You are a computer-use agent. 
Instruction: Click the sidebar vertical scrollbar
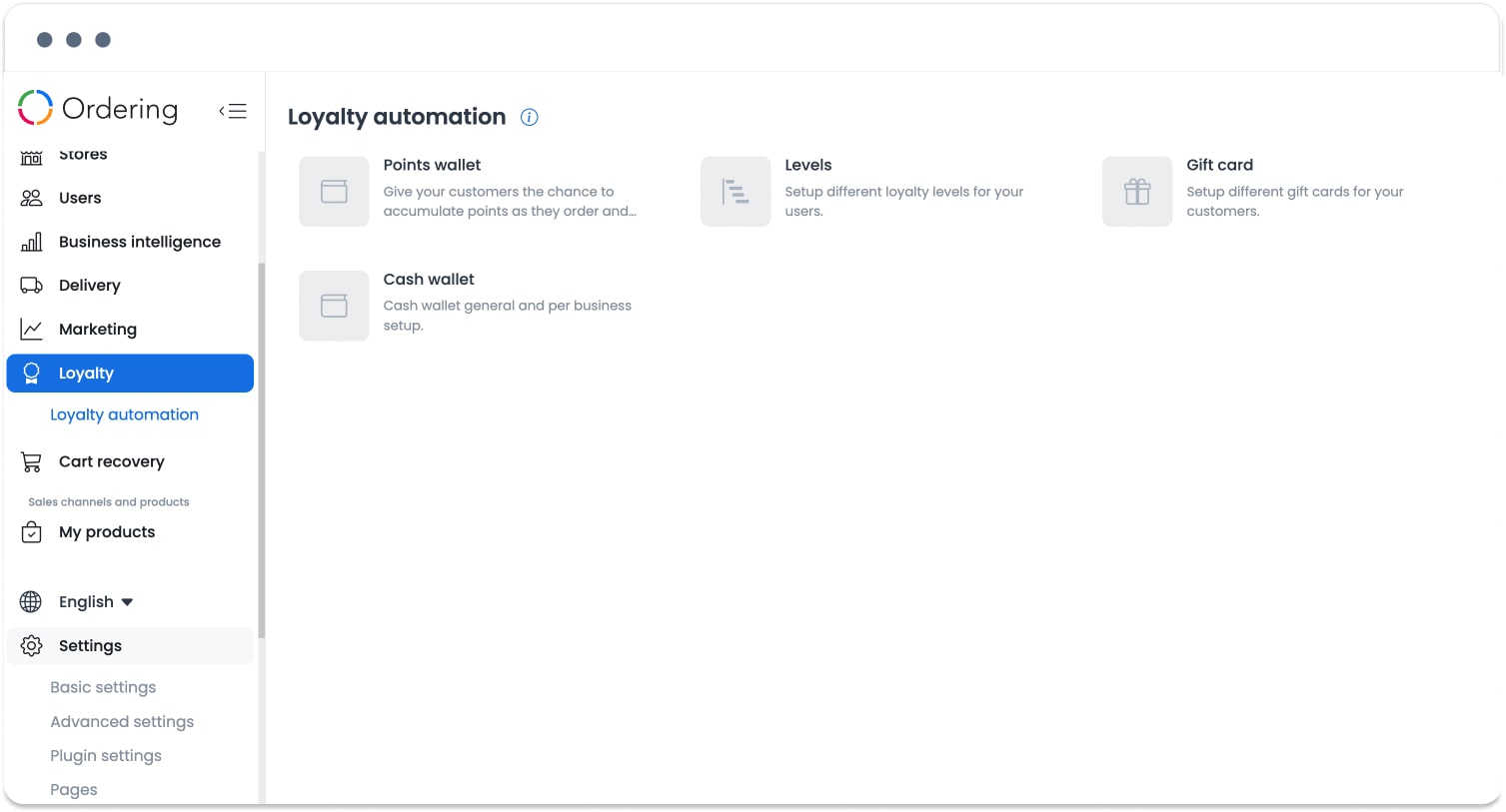click(262, 450)
